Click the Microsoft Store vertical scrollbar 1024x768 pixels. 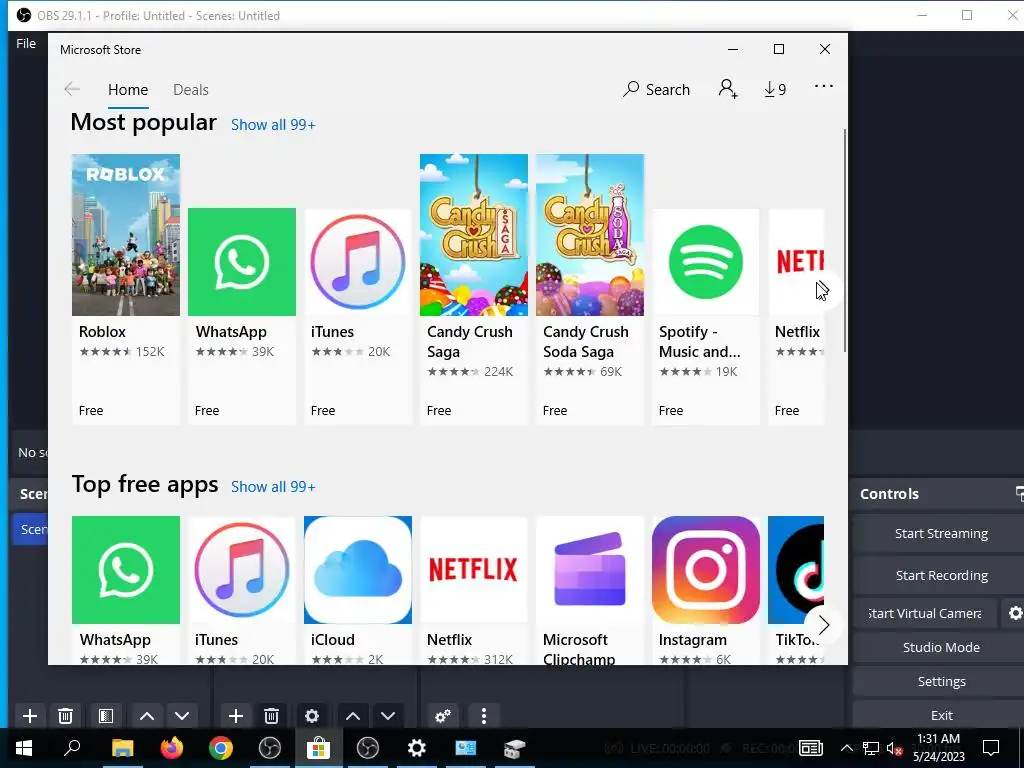(845, 242)
